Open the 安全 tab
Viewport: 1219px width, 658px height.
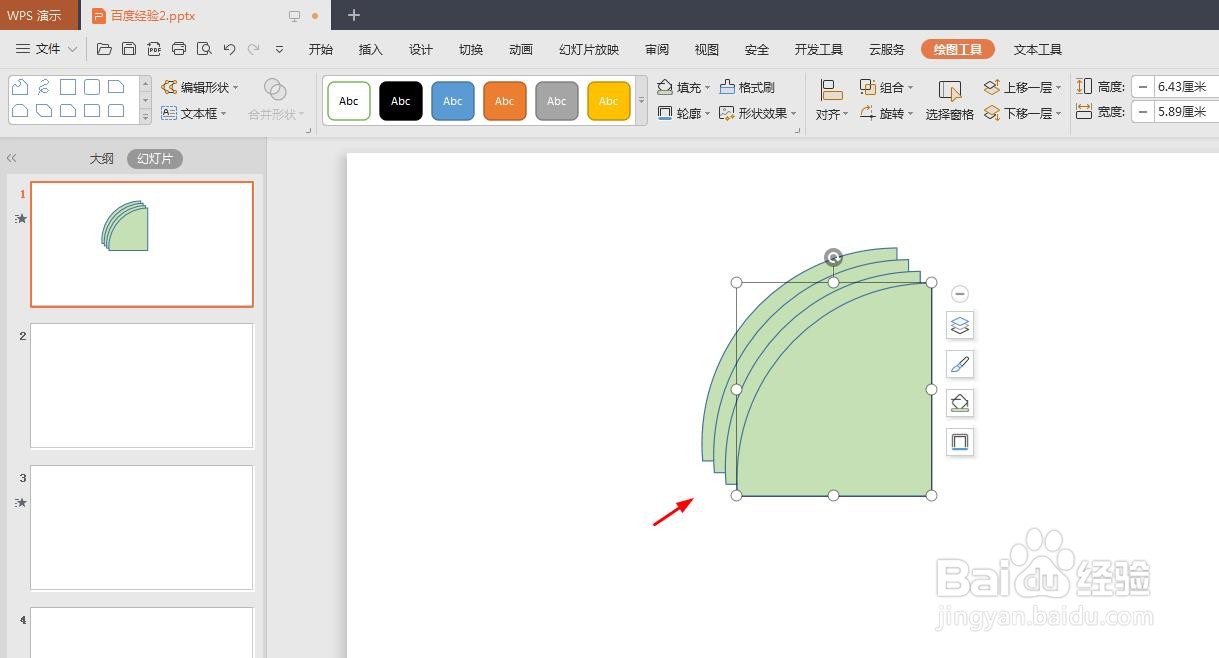(x=757, y=50)
